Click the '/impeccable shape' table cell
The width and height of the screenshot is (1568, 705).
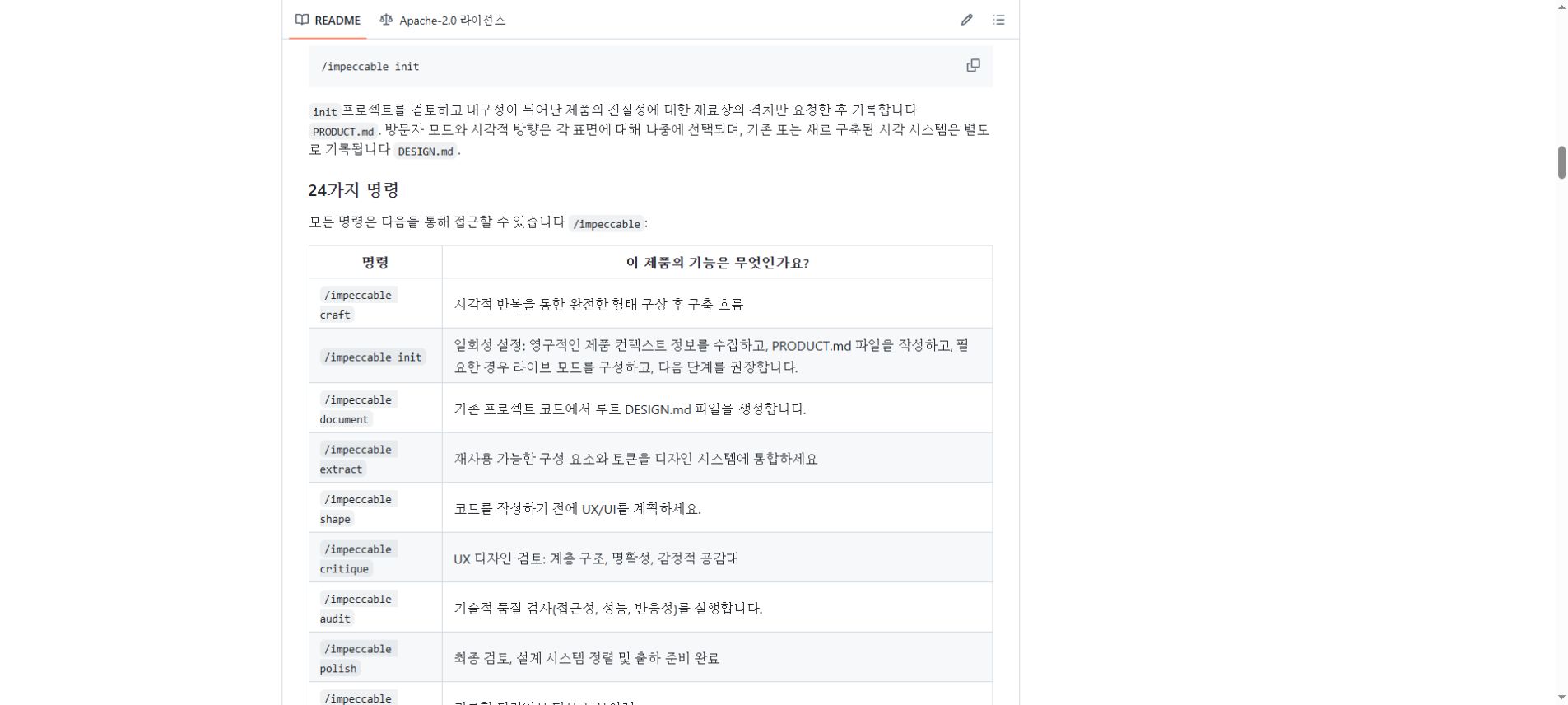(x=375, y=508)
